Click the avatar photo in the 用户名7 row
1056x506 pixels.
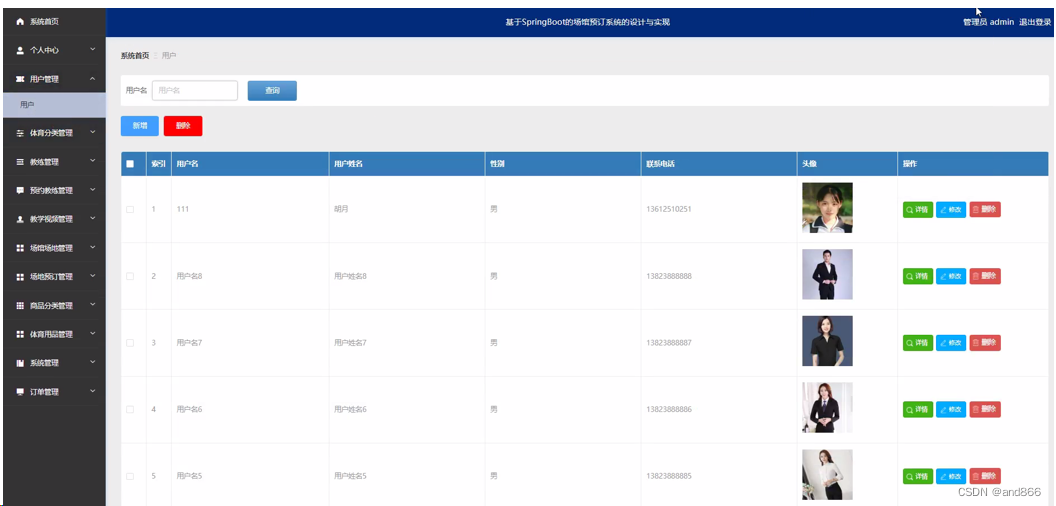pyautogui.click(x=827, y=341)
